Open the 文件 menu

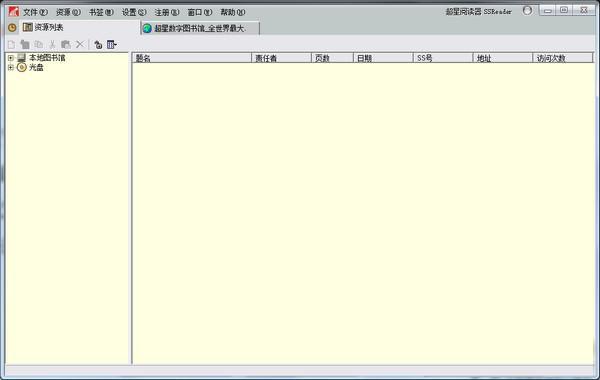(x=35, y=12)
